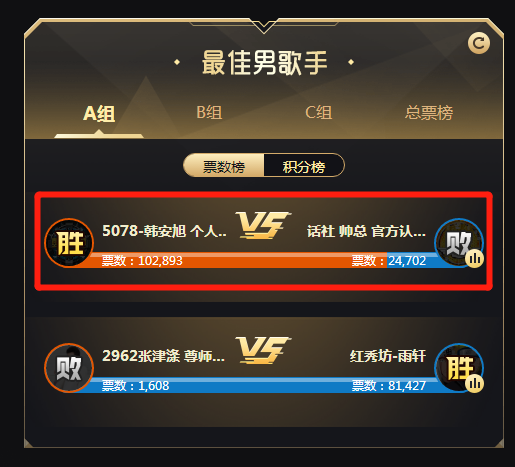Switch ranking toggle to 积分榜
This screenshot has height=467, width=515.
[x=304, y=166]
